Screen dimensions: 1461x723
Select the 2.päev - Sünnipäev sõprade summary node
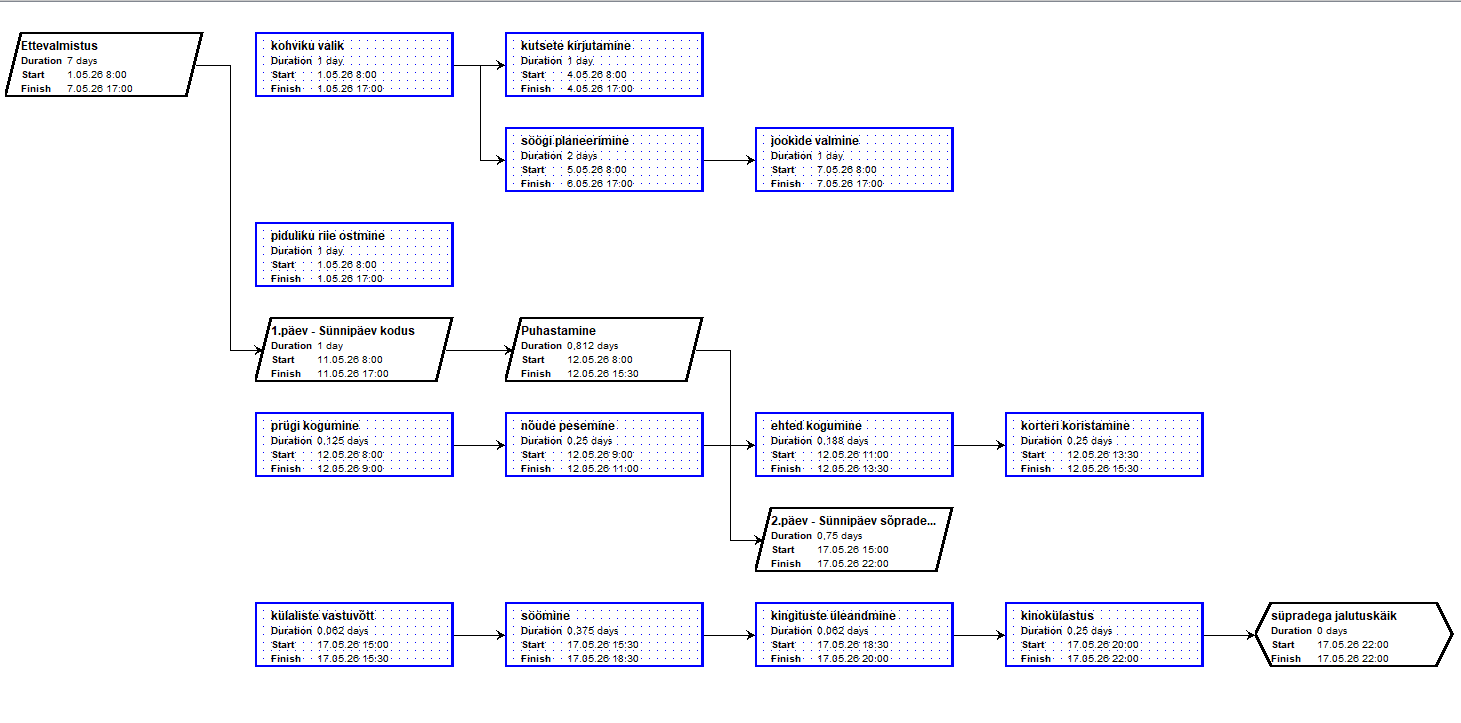point(854,540)
